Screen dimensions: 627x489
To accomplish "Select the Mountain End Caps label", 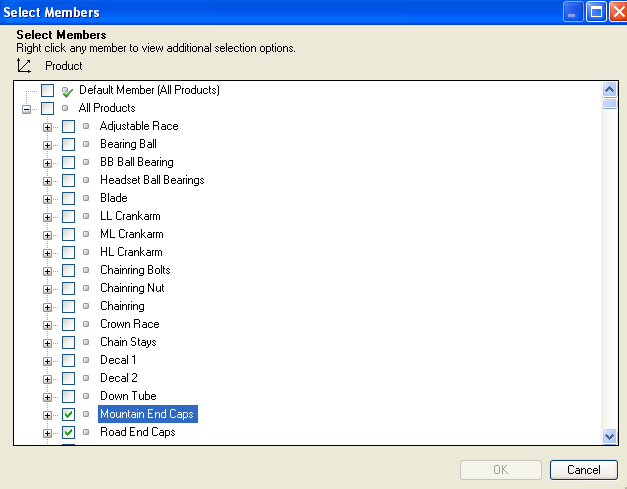I will click(147, 414).
